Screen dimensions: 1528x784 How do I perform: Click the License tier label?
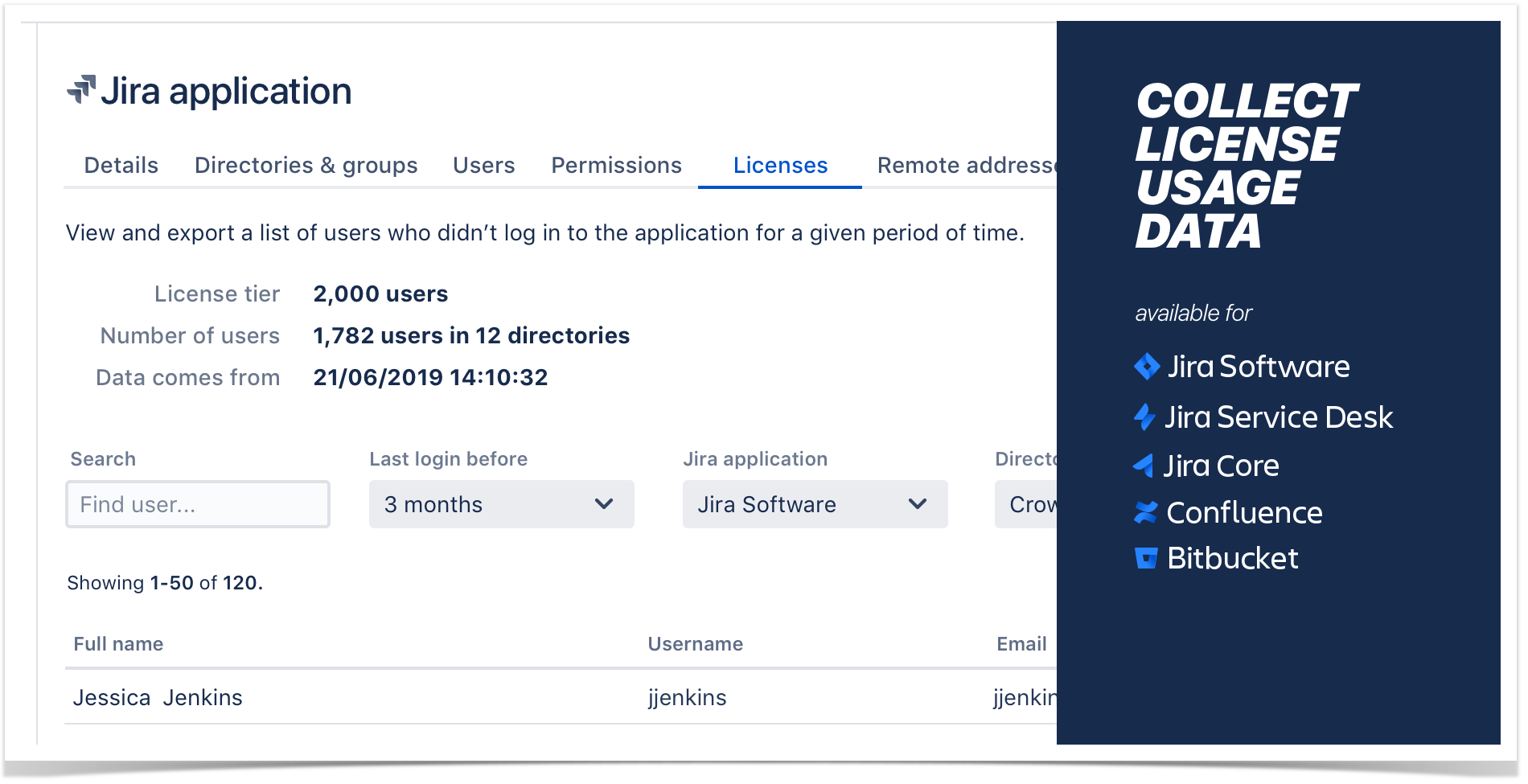point(217,294)
